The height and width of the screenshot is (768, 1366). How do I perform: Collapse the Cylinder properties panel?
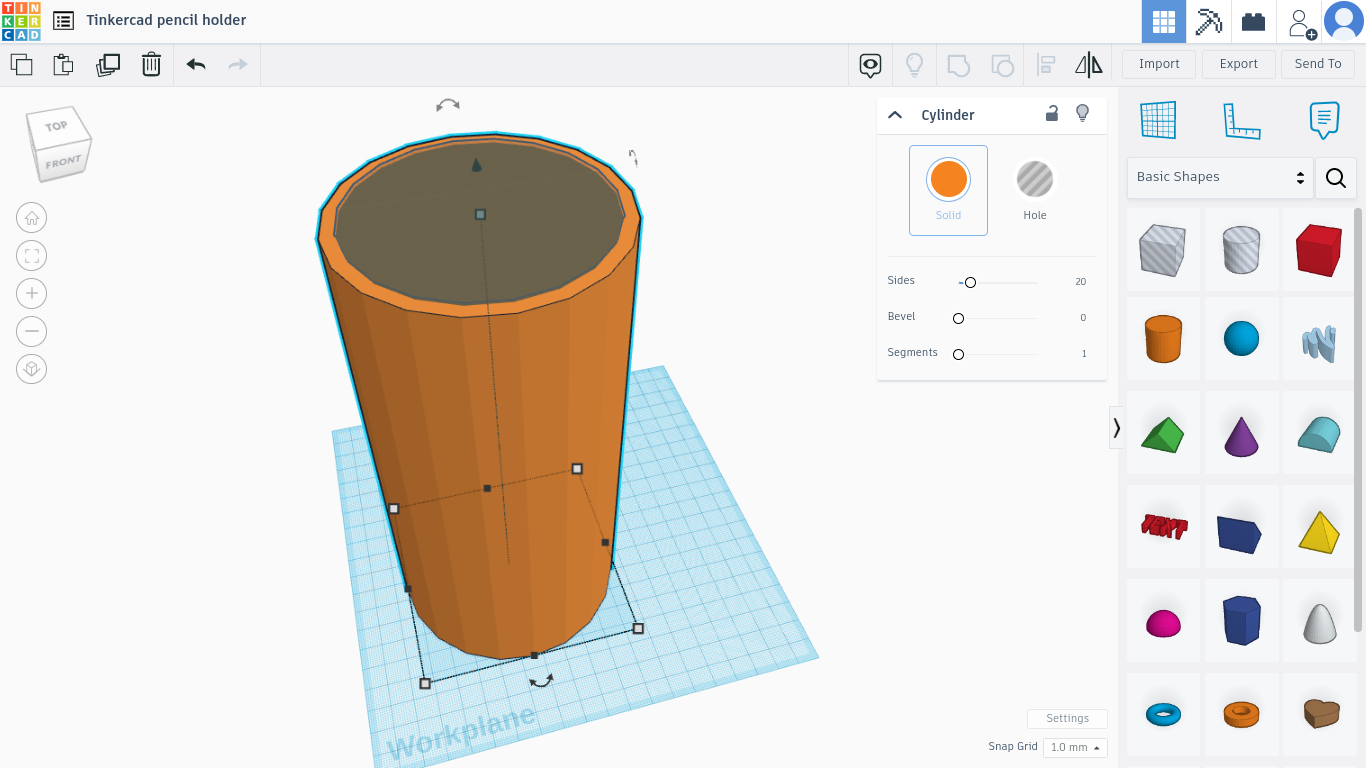(x=895, y=115)
